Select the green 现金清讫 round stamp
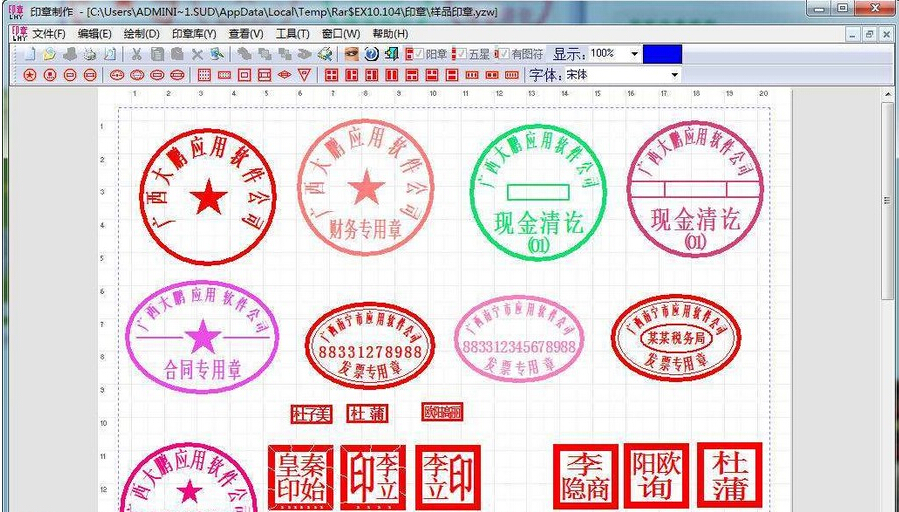This screenshot has width=899, height=512. coord(538,193)
